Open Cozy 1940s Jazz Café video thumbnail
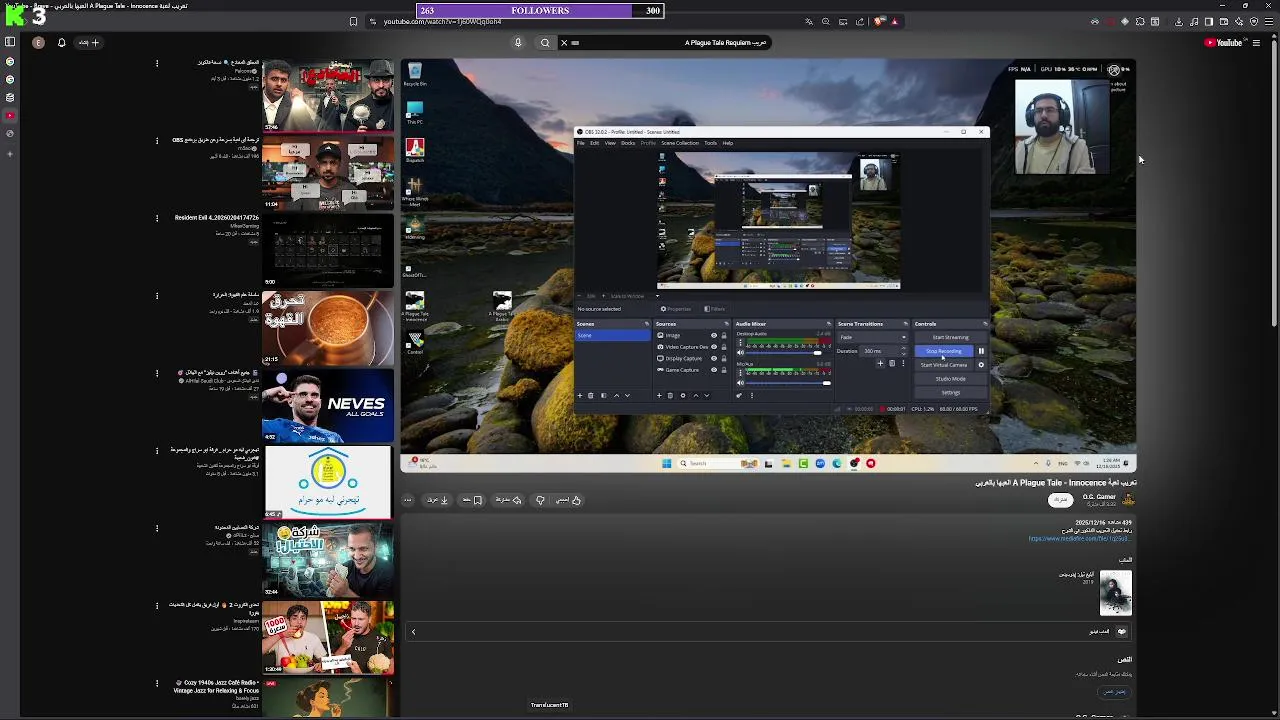Image resolution: width=1280 pixels, height=720 pixels. click(x=328, y=697)
